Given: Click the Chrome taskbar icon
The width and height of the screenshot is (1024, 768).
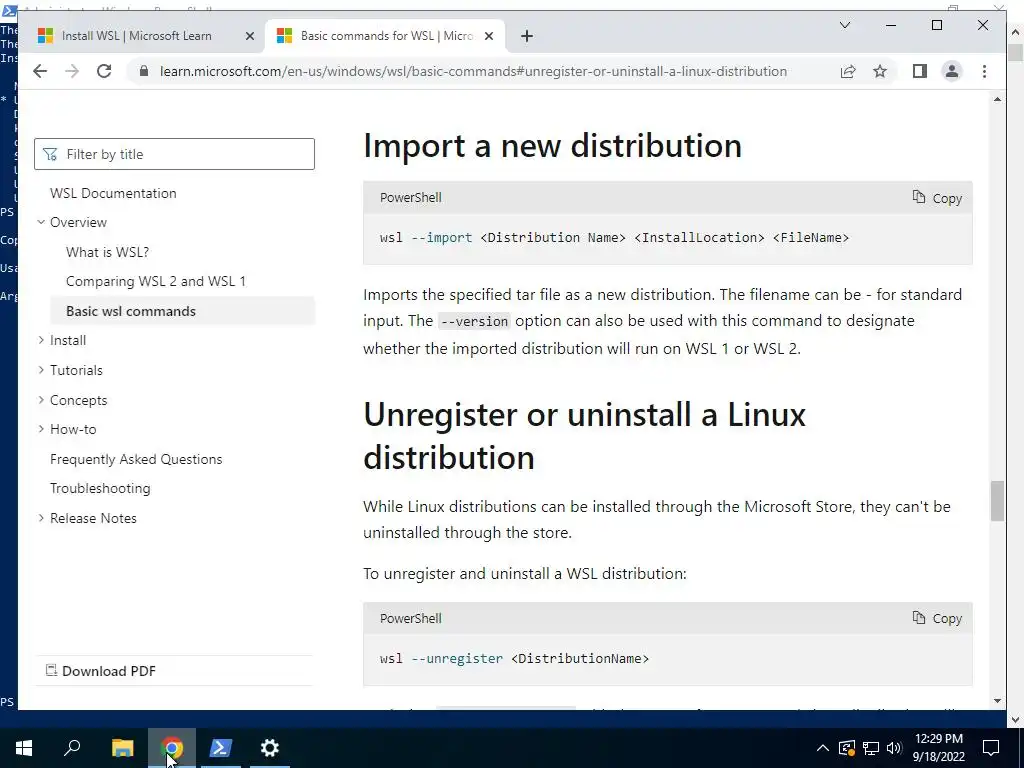Looking at the screenshot, I should (172, 748).
